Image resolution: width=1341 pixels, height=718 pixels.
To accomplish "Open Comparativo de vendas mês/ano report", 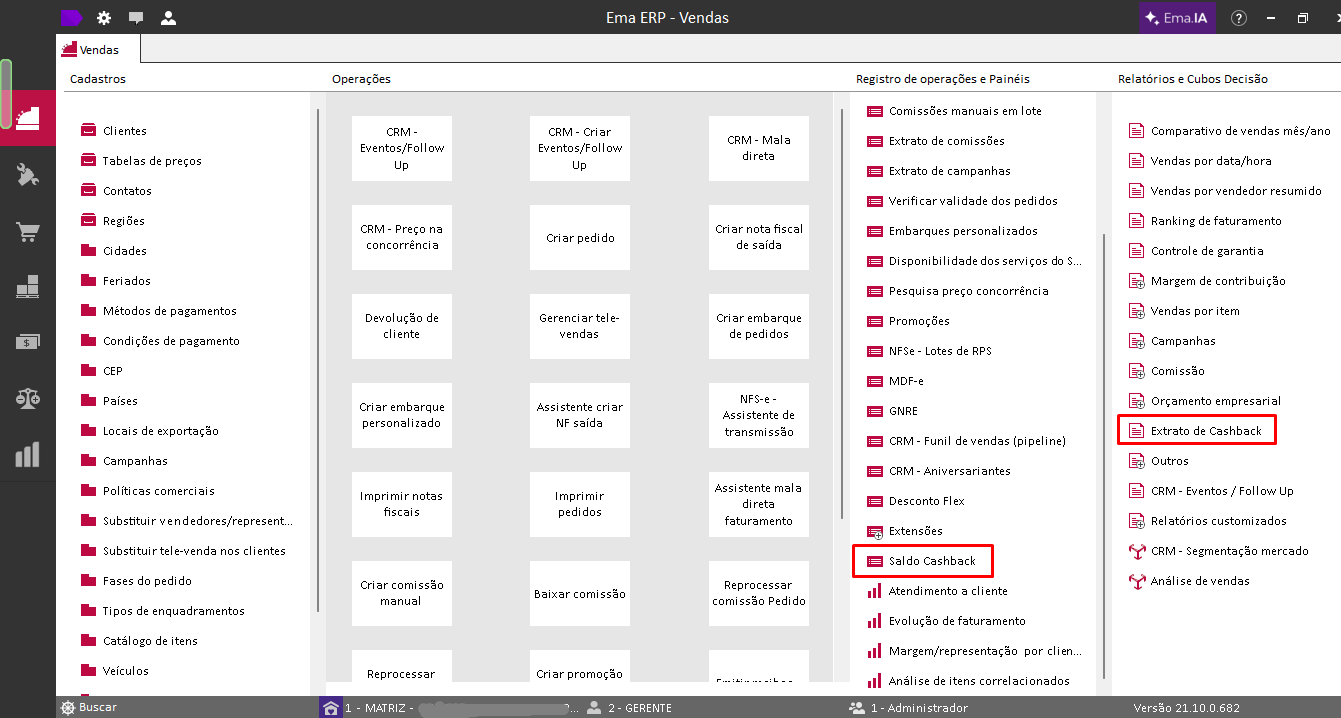I will 1241,131.
